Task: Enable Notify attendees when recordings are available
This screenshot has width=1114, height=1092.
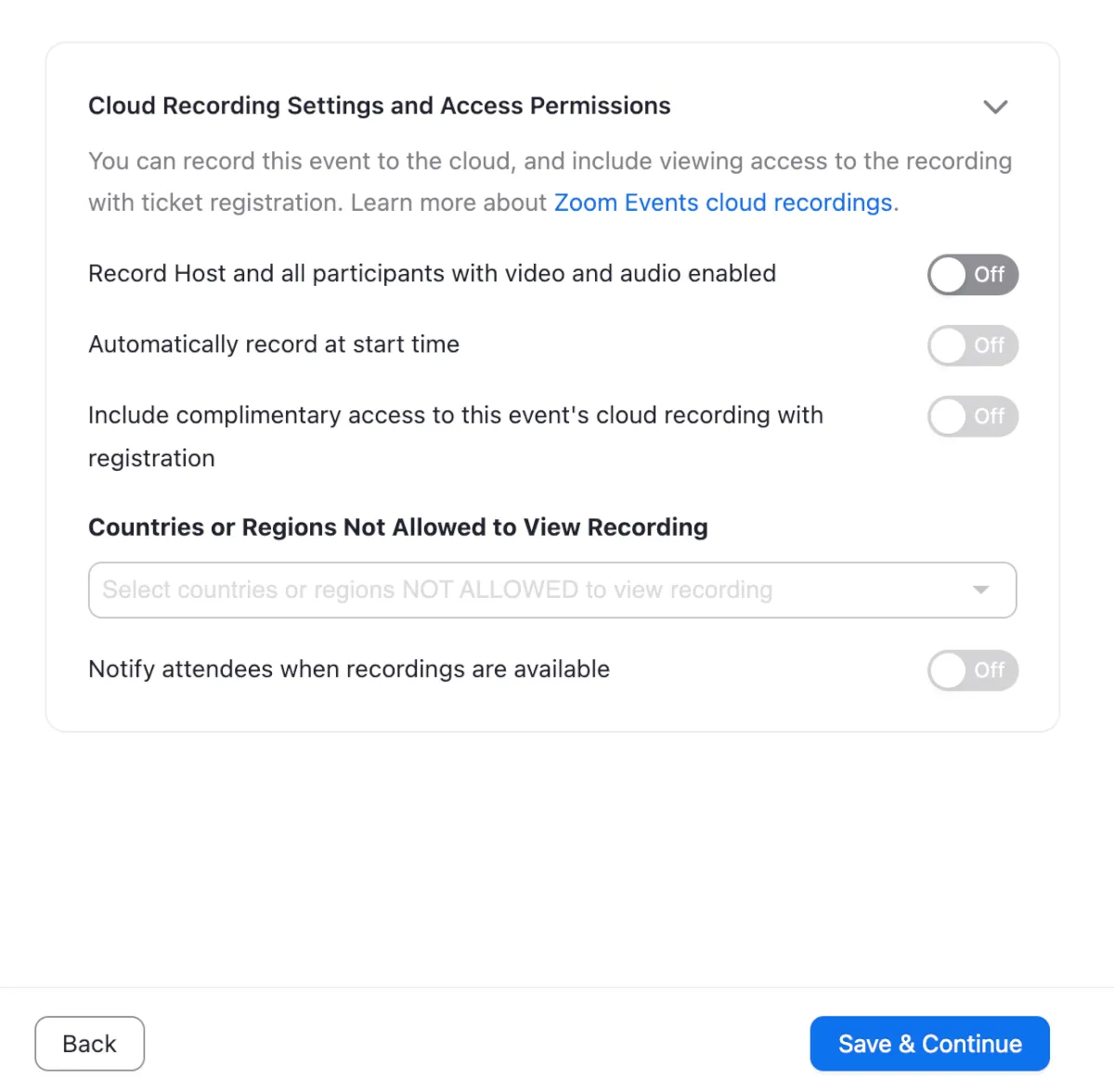Action: tap(973, 670)
